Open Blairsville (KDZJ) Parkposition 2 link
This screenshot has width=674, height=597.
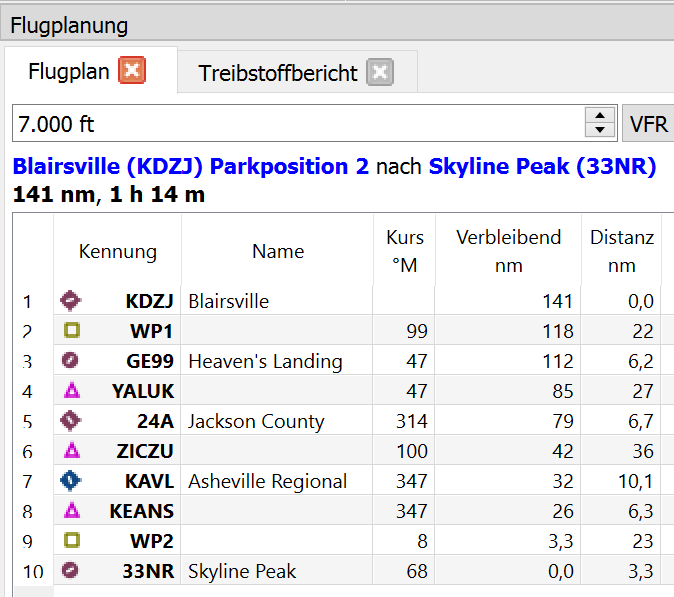[190, 166]
